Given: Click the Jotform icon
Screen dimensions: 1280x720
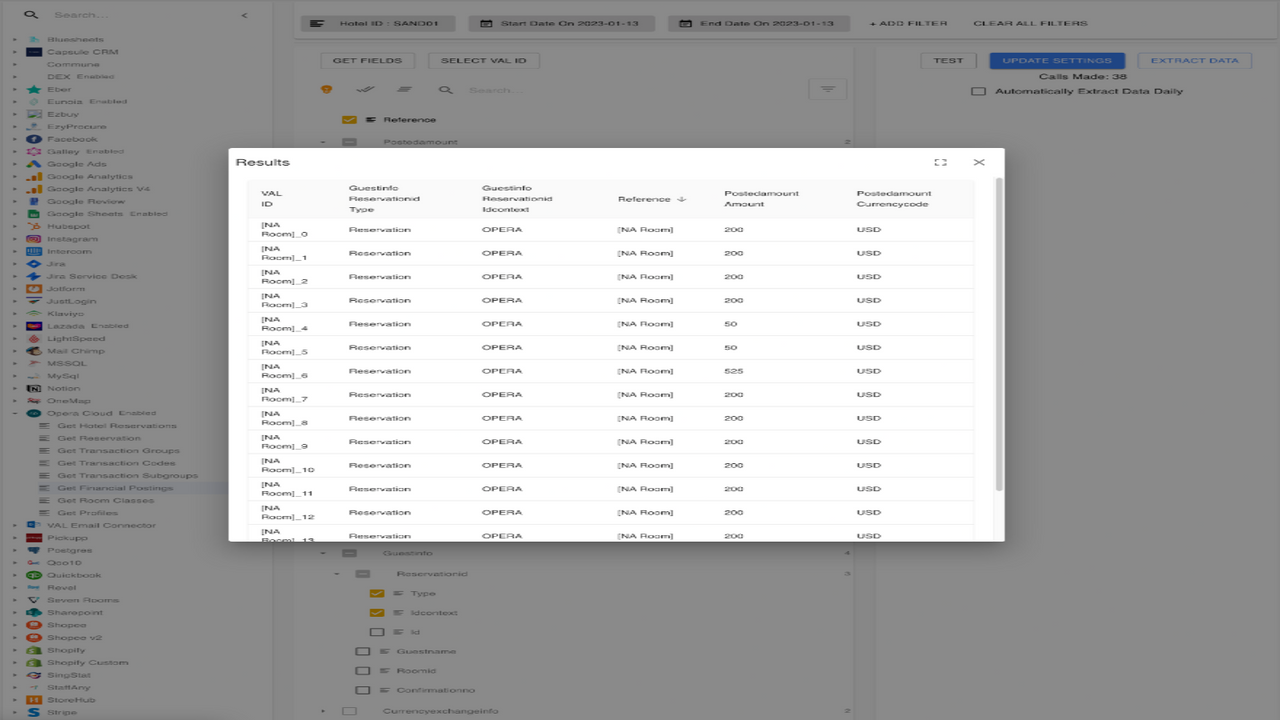Looking at the screenshot, I should (34, 289).
